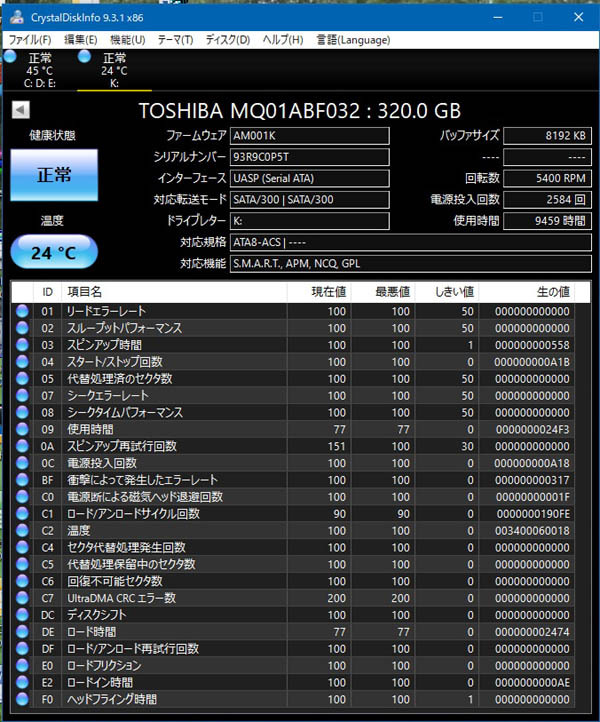Click the 回転数 5400 RPM field

point(547,178)
